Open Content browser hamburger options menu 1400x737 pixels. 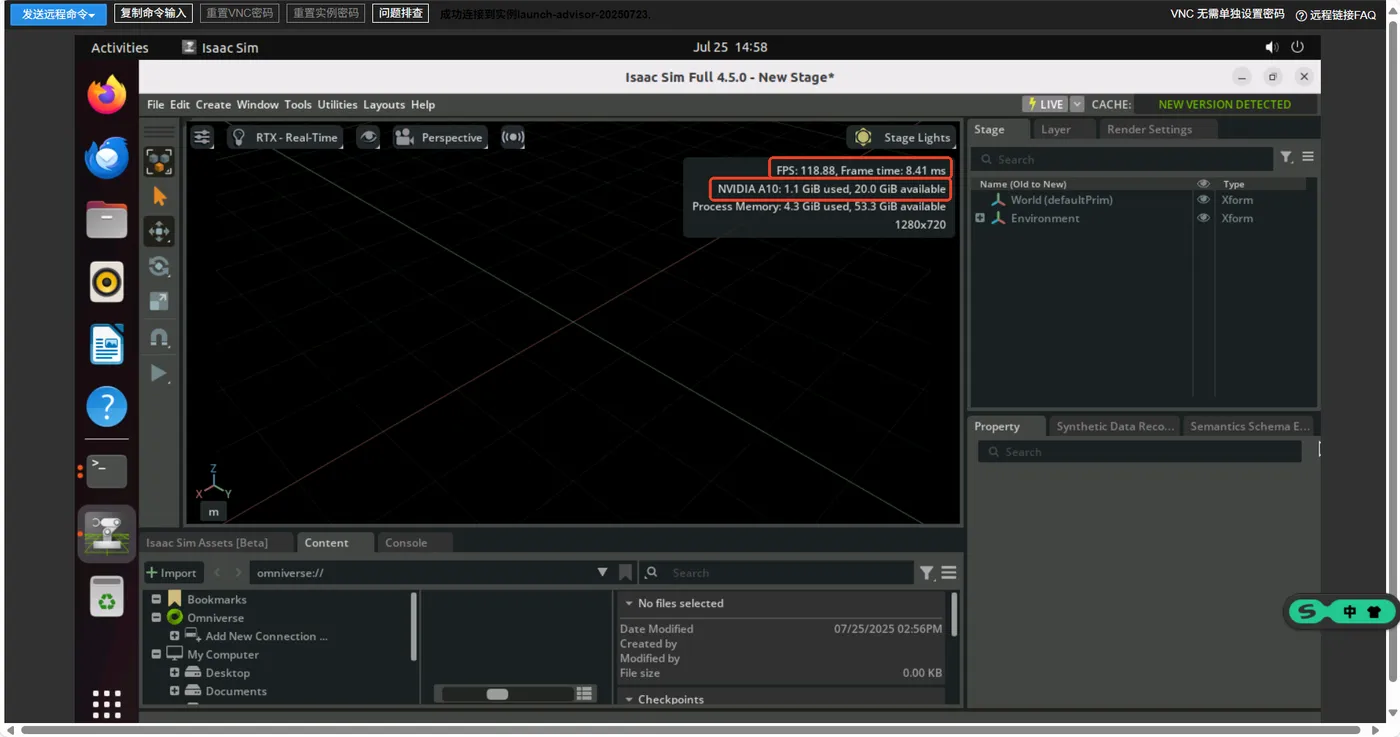coord(949,573)
